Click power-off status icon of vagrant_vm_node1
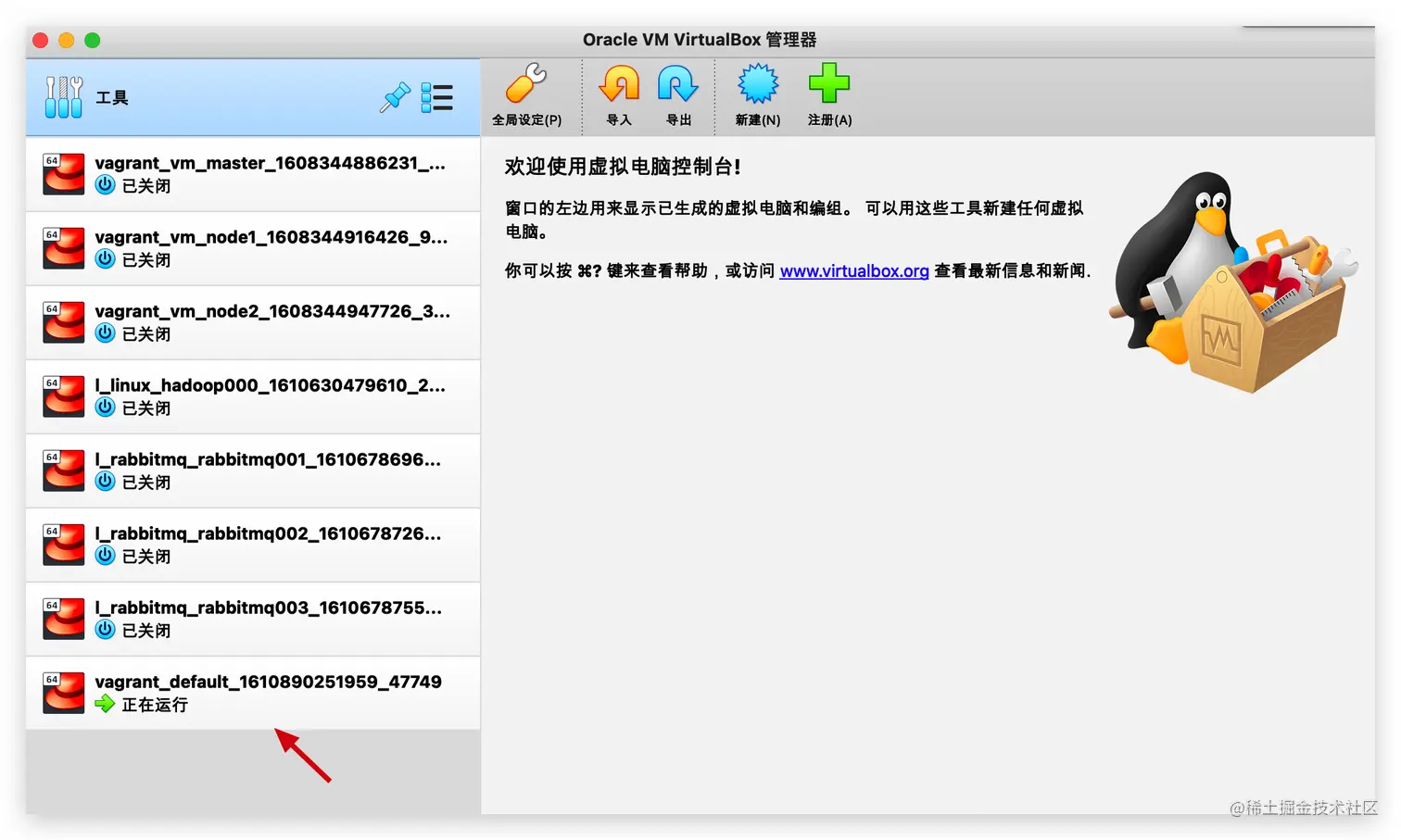The width and height of the screenshot is (1401, 840). [x=106, y=259]
